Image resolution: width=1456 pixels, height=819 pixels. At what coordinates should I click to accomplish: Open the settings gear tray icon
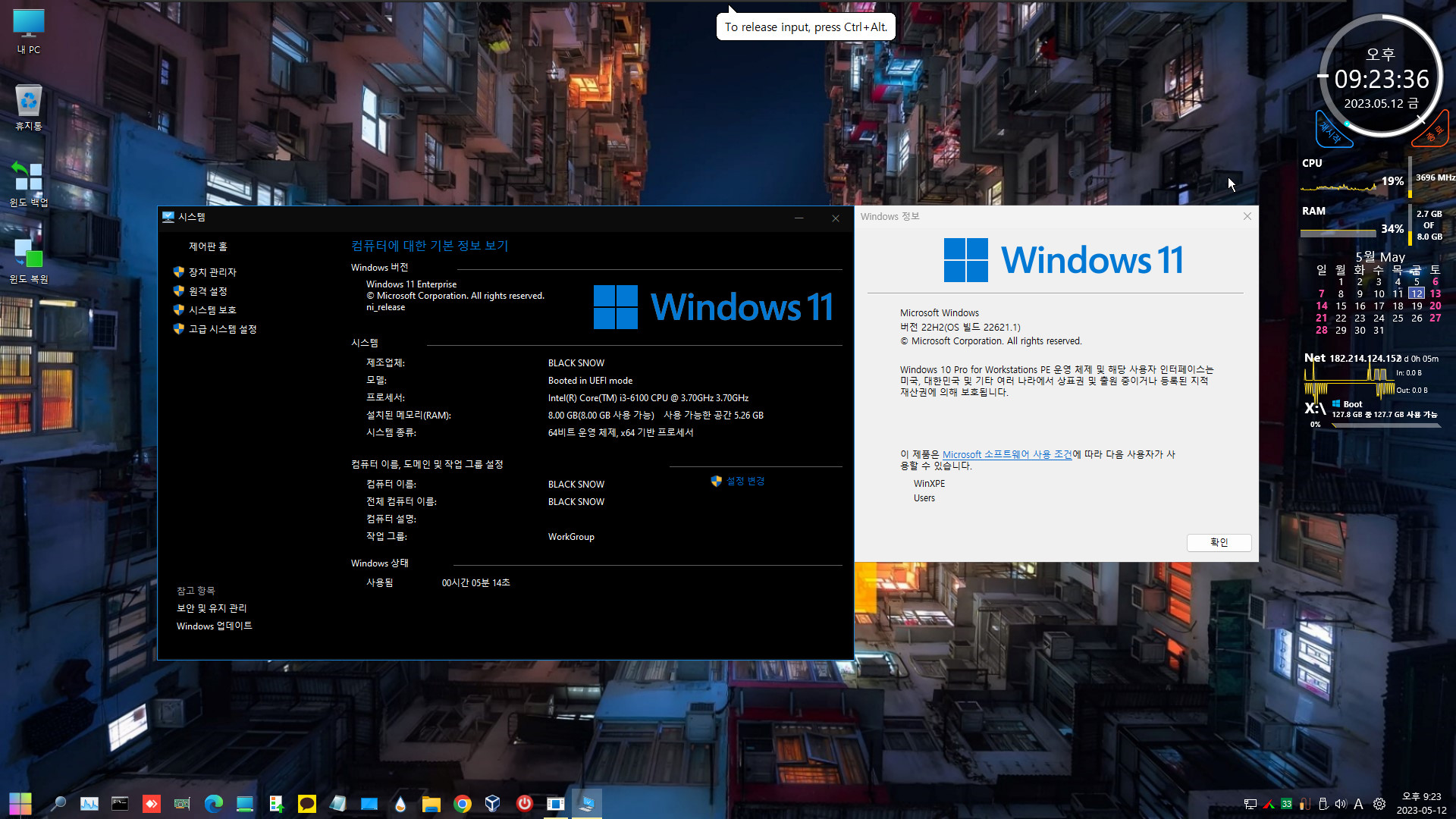(x=1379, y=804)
